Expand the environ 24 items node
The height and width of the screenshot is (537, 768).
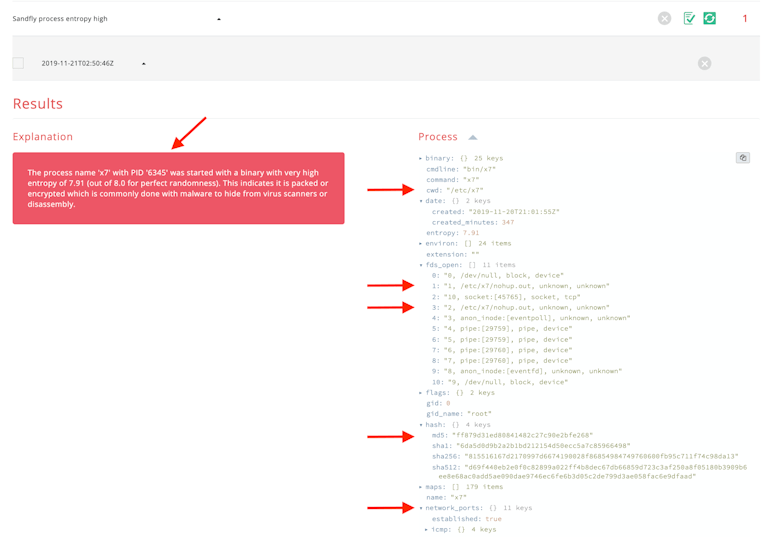click(x=421, y=244)
